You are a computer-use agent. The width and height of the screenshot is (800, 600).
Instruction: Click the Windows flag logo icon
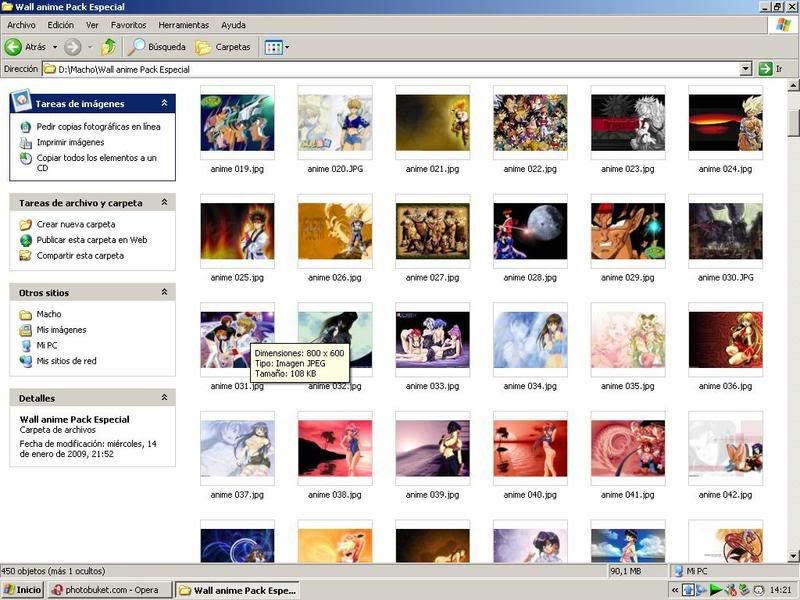(783, 24)
